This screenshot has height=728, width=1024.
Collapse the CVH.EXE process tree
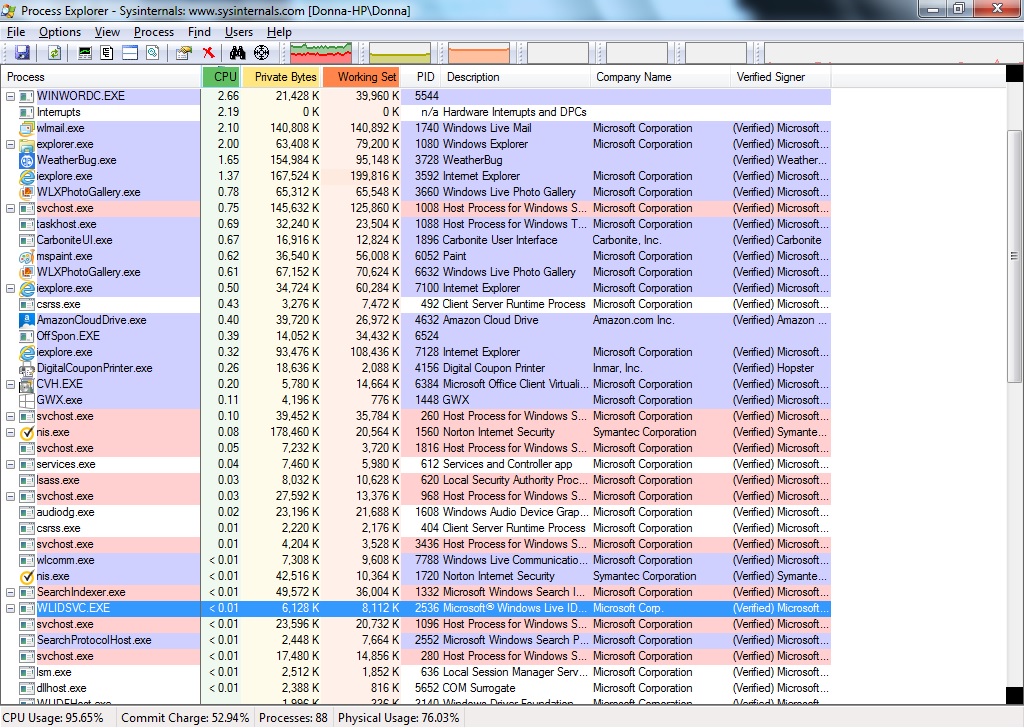click(x=10, y=384)
